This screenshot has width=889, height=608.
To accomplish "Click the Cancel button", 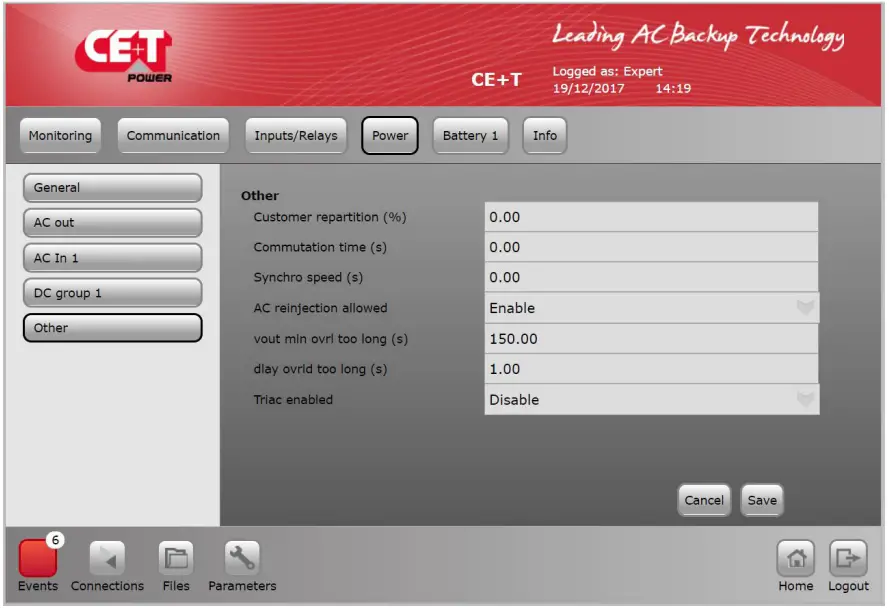I will pos(704,500).
